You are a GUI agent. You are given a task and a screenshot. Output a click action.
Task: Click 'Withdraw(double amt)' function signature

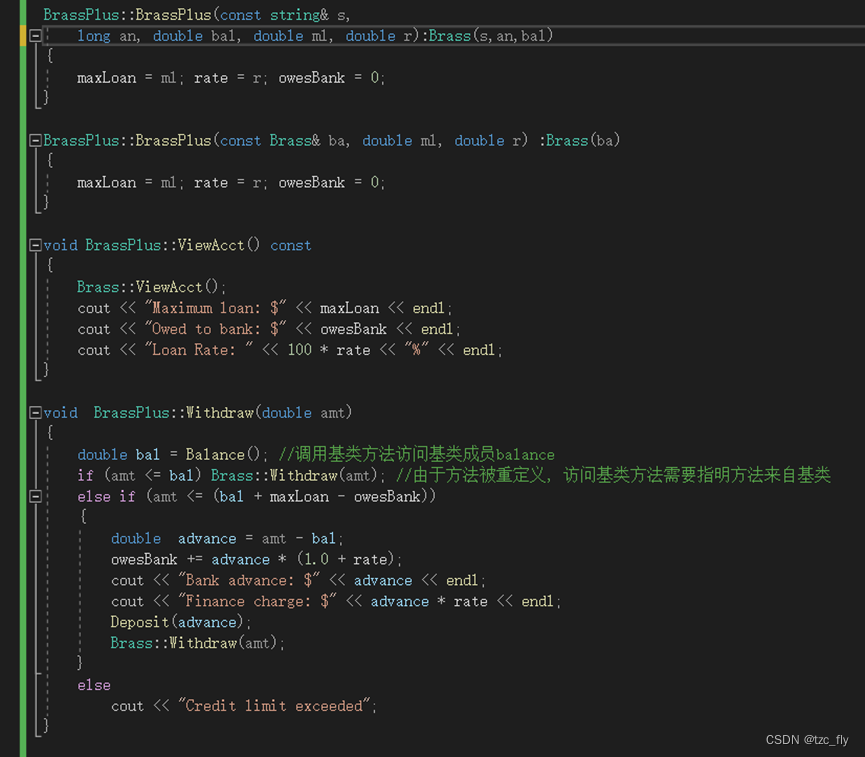pos(269,413)
